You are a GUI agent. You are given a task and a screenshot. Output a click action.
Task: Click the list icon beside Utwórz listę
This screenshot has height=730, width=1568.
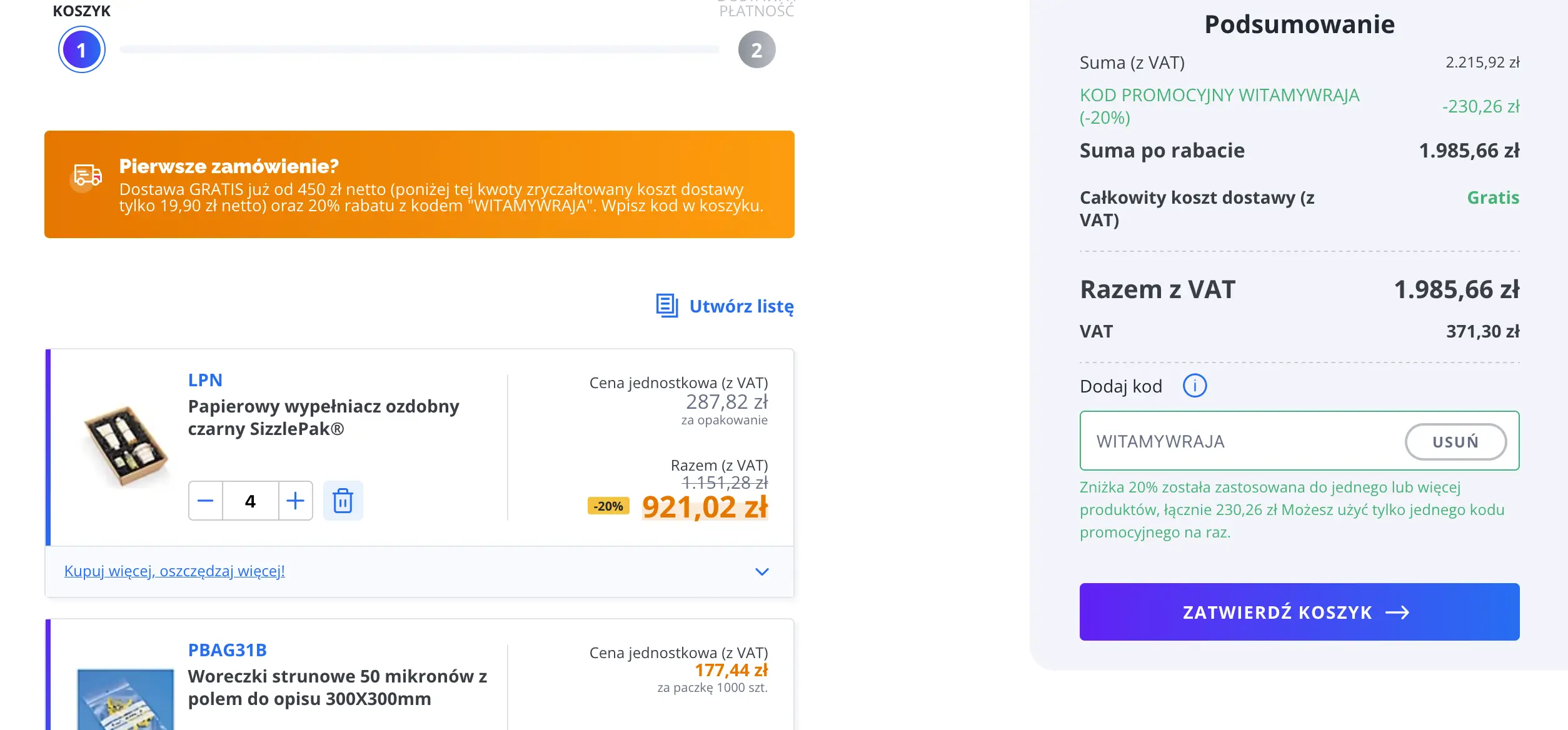point(667,306)
